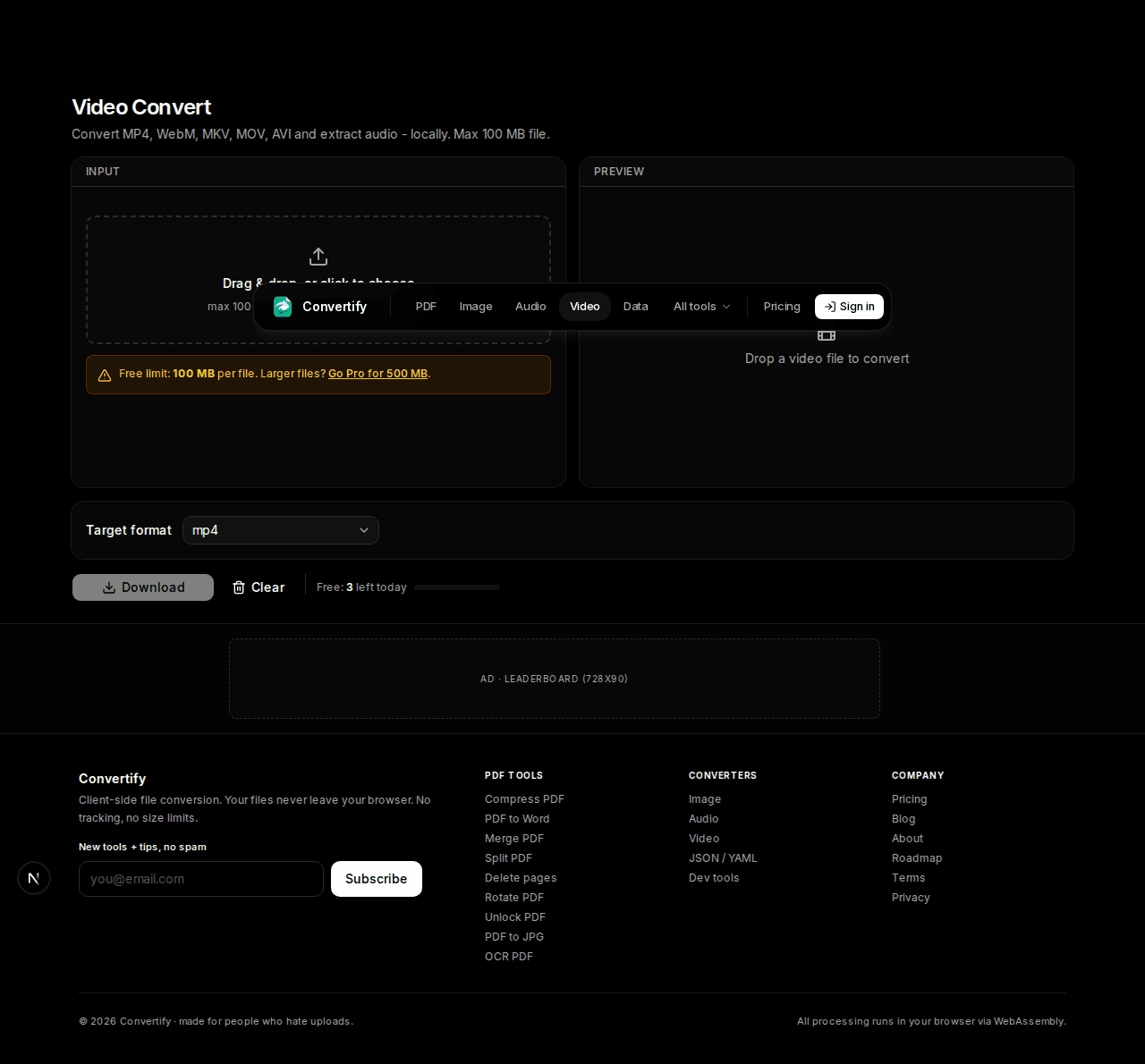Open the Target format mp4 dropdown

coord(281,530)
